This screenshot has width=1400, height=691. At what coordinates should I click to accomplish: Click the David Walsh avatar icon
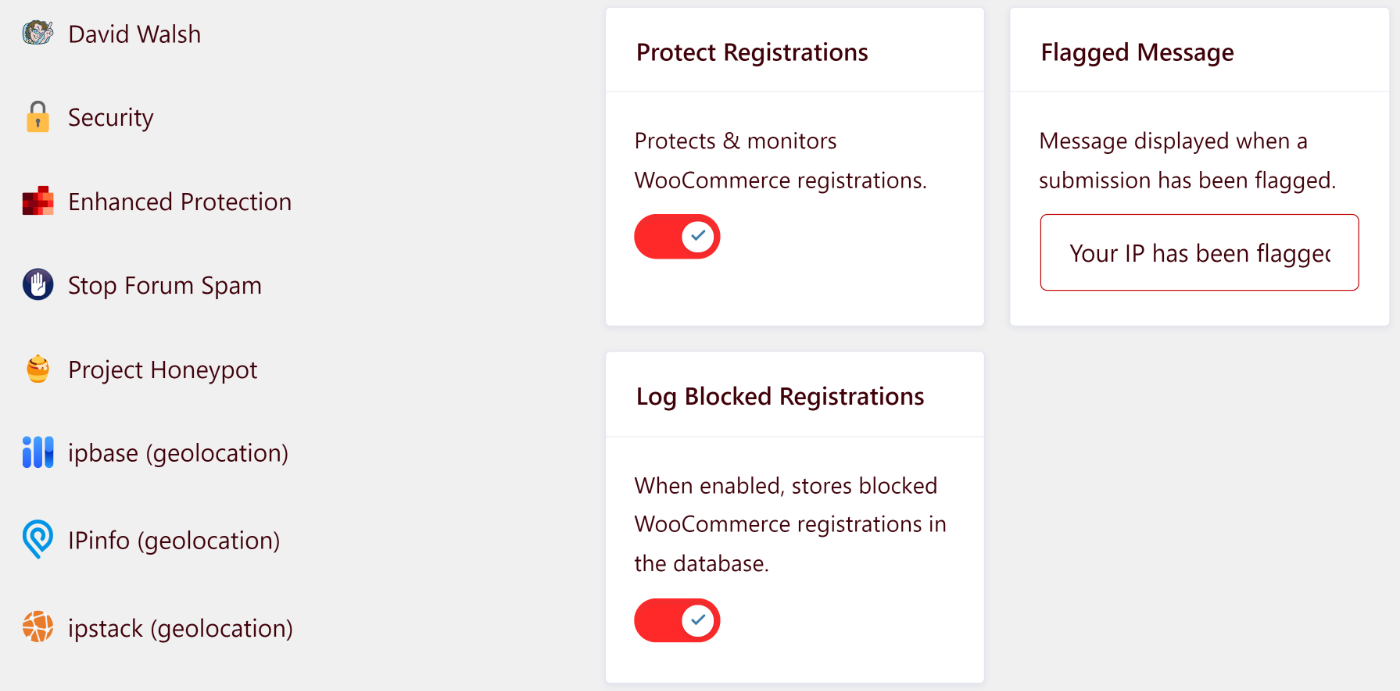tap(36, 33)
